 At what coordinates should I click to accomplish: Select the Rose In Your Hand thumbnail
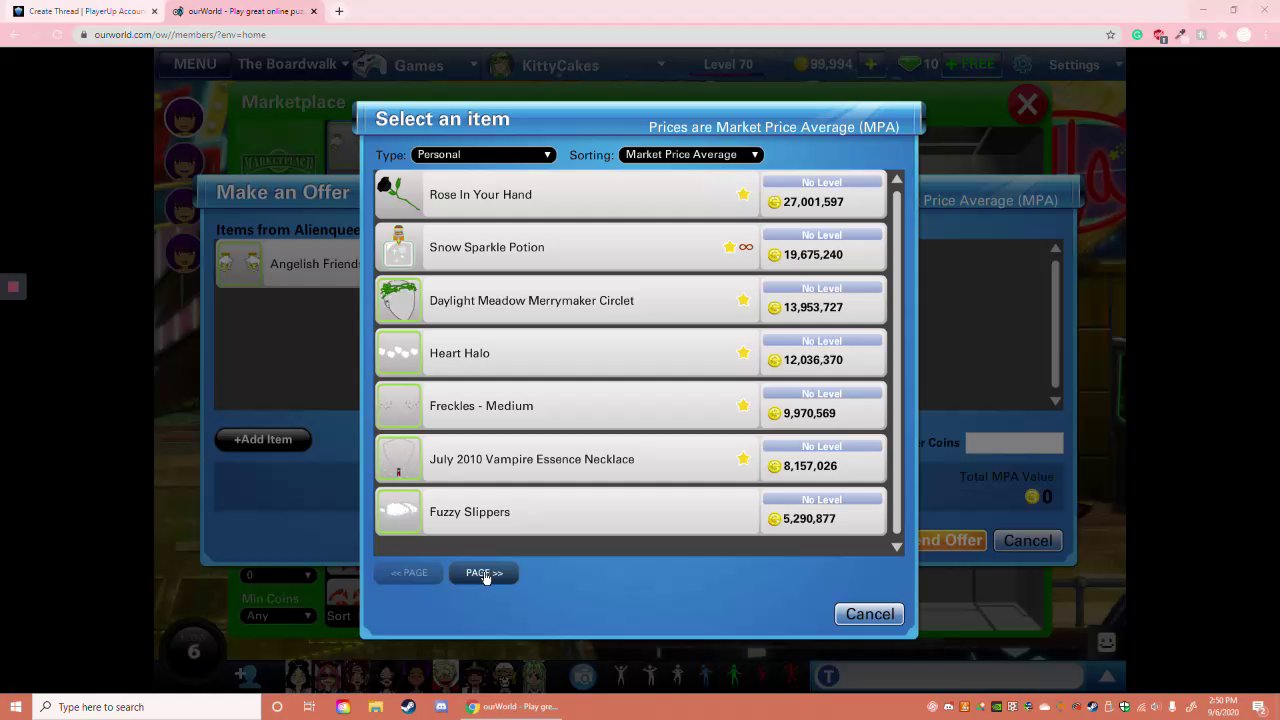coord(399,194)
